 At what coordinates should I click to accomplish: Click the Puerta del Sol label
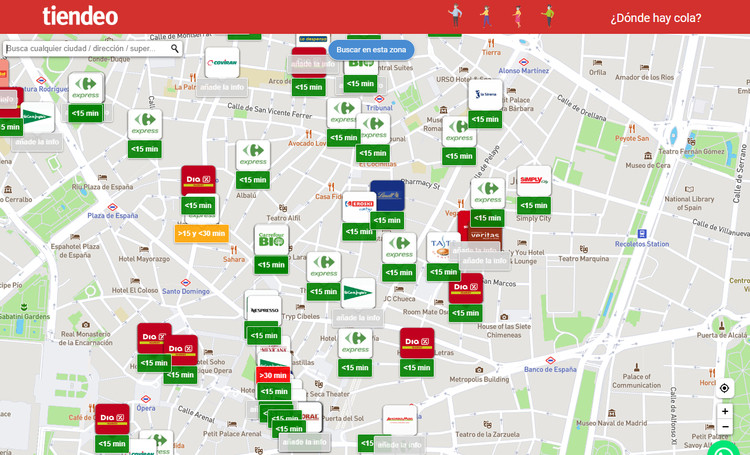pyautogui.click(x=343, y=419)
